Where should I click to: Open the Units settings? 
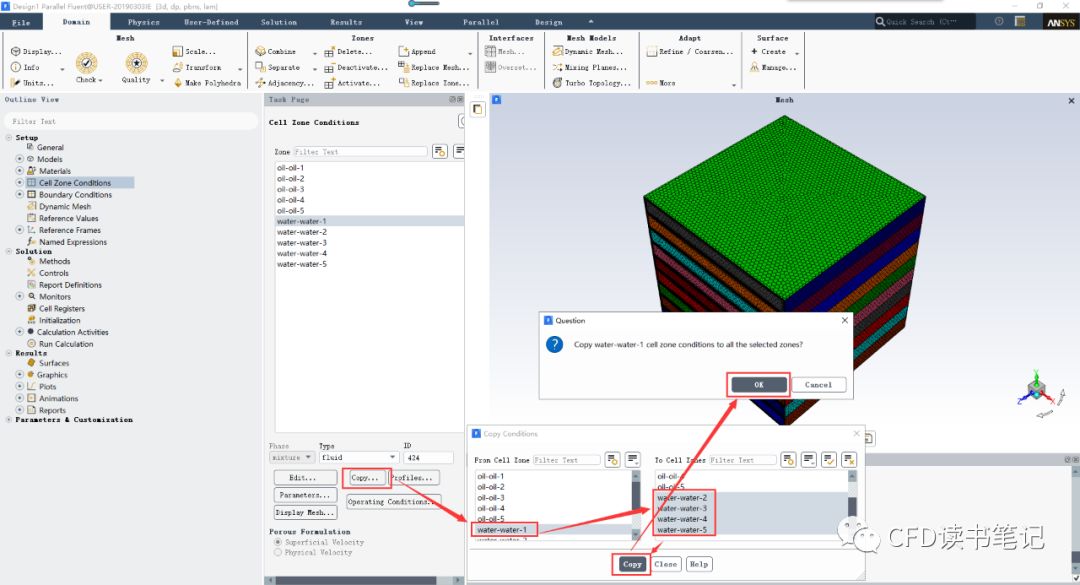tap(32, 83)
